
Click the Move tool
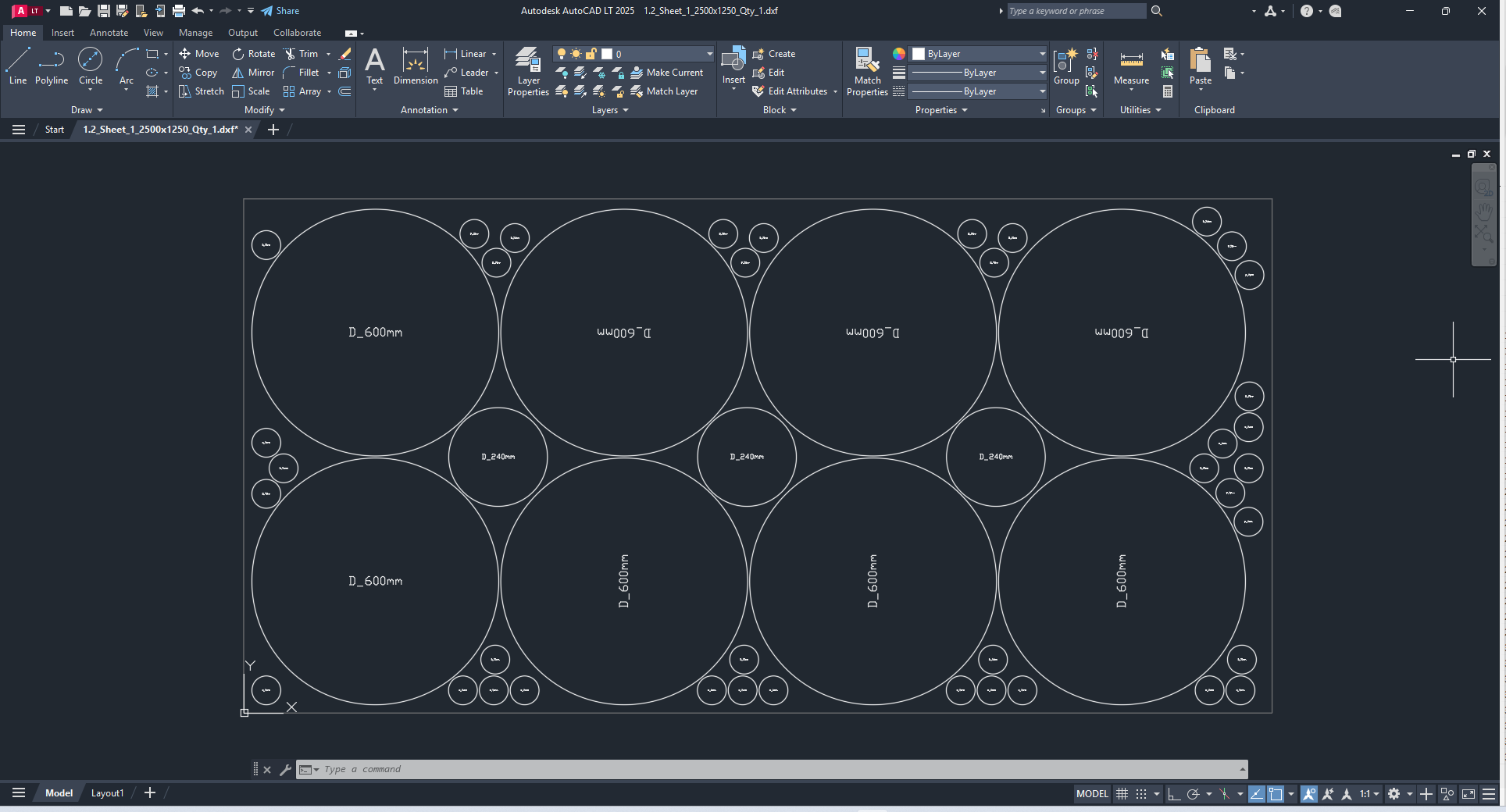(x=199, y=54)
